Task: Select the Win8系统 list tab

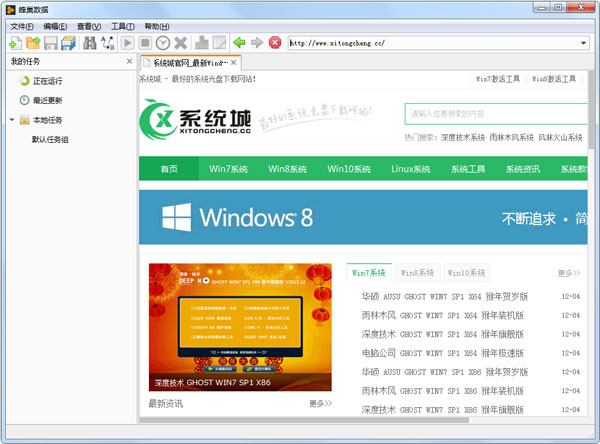Action: tap(417, 273)
